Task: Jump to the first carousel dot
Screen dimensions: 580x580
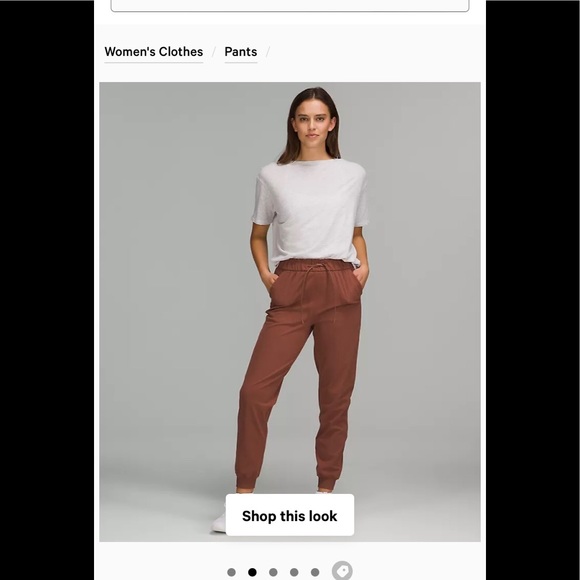Action: [231, 572]
